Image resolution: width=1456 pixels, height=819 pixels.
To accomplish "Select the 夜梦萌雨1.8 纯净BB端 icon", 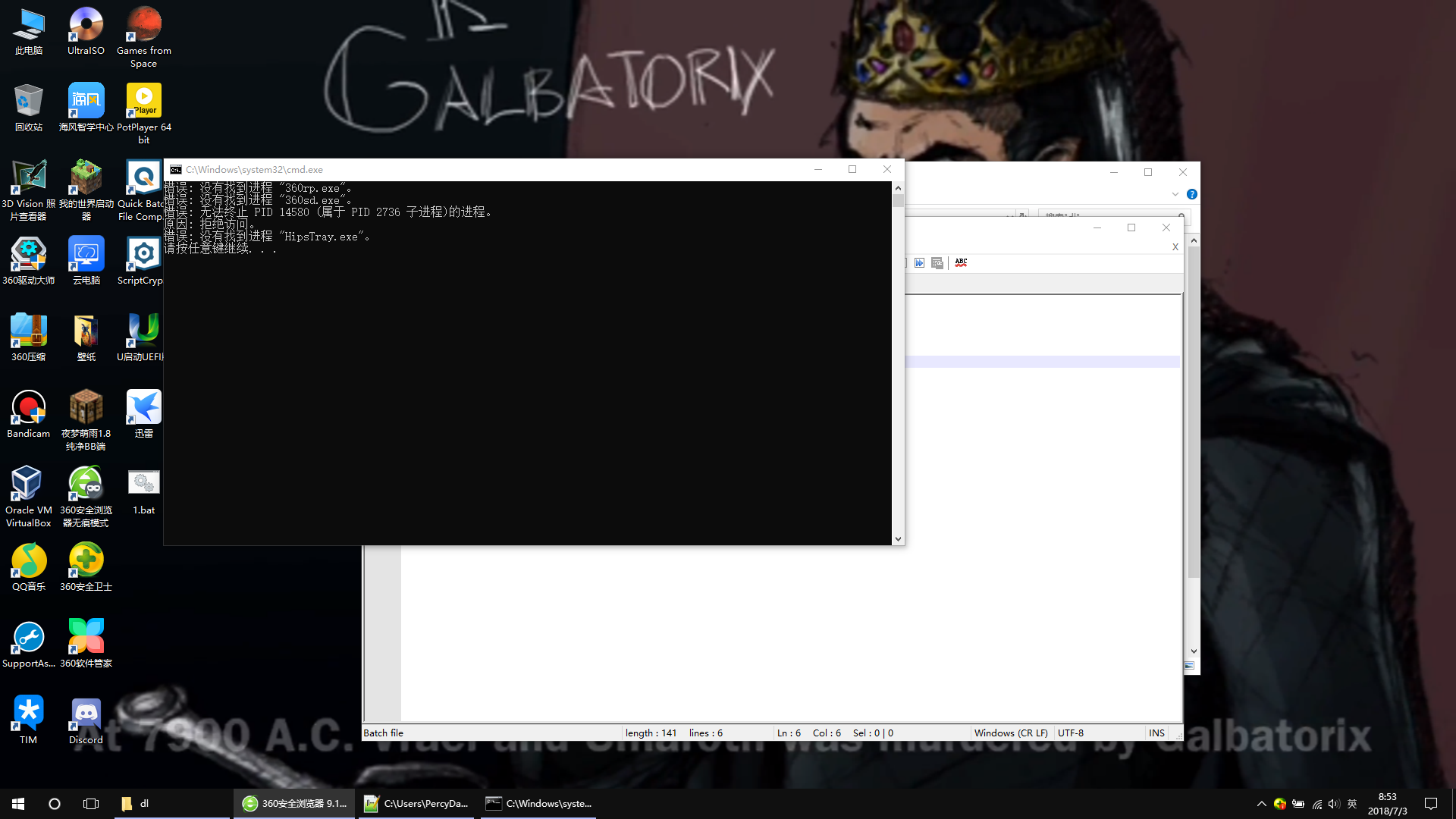I will tap(86, 420).
